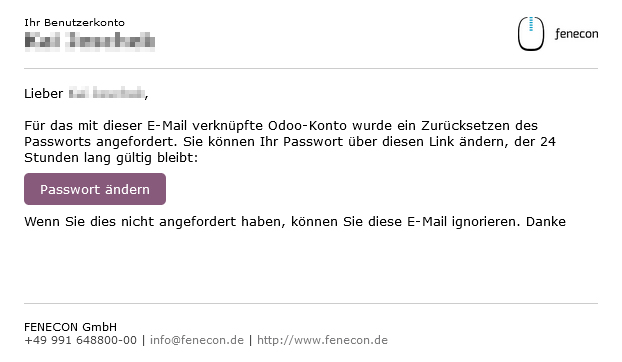The width and height of the screenshot is (622, 362).
Task: Click the word "Lieber" in greeting
Action: coord(44,94)
